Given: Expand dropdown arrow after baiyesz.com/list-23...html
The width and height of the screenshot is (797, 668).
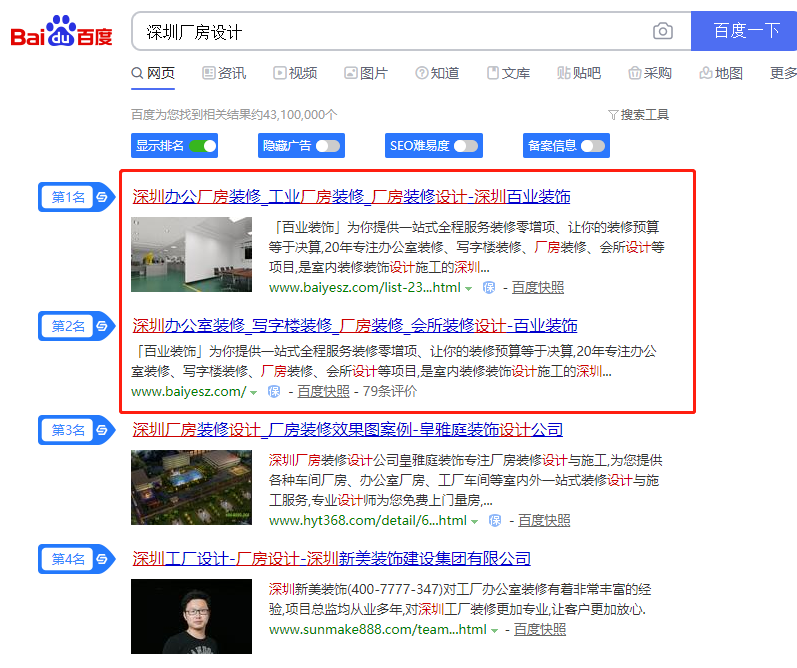Looking at the screenshot, I should pyautogui.click(x=469, y=289).
